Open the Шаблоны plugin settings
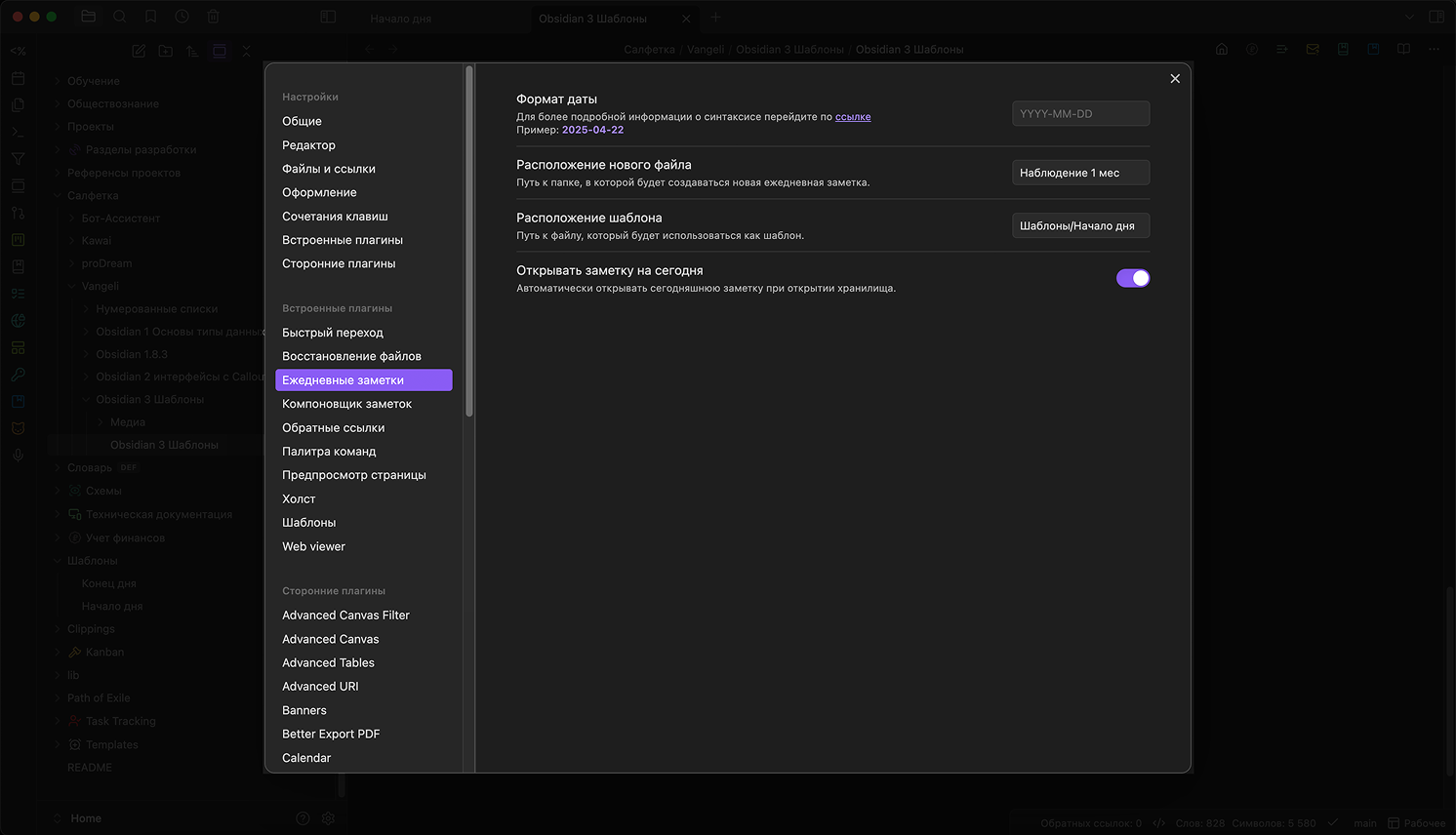Viewport: 1456px width, 835px height. 308,523
